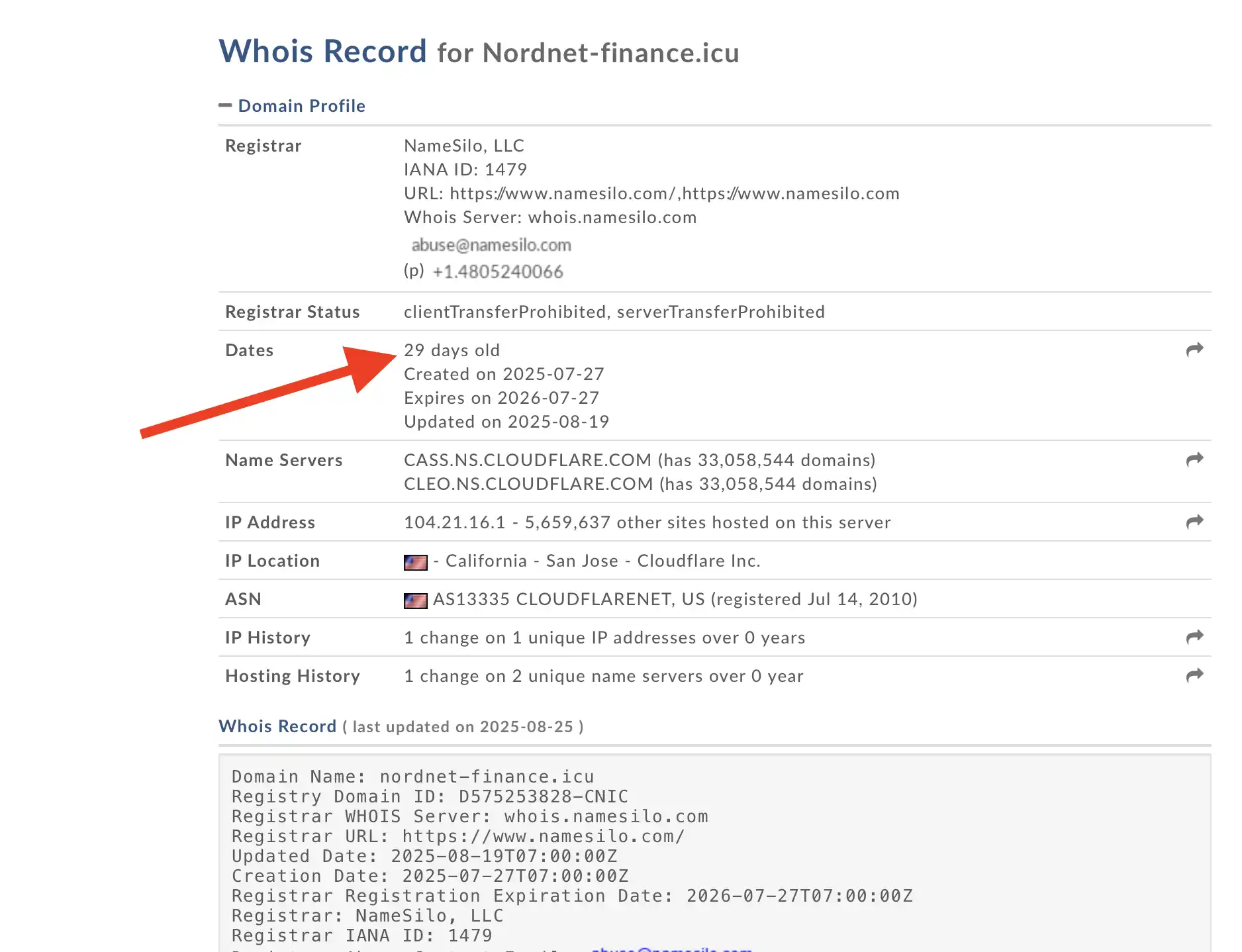Click the share arrow in IP Address row
Screen dimensions: 1242x952
click(x=1194, y=522)
